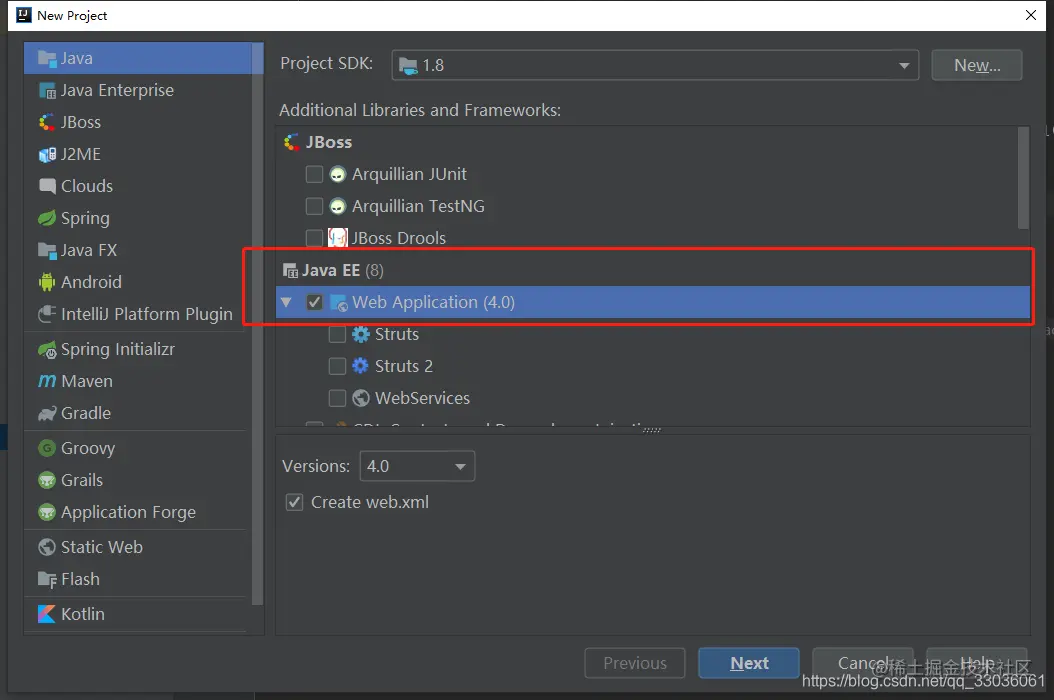Tick the Struts 2 checkbox
Viewport: 1054px width, 700px height.
[x=337, y=366]
